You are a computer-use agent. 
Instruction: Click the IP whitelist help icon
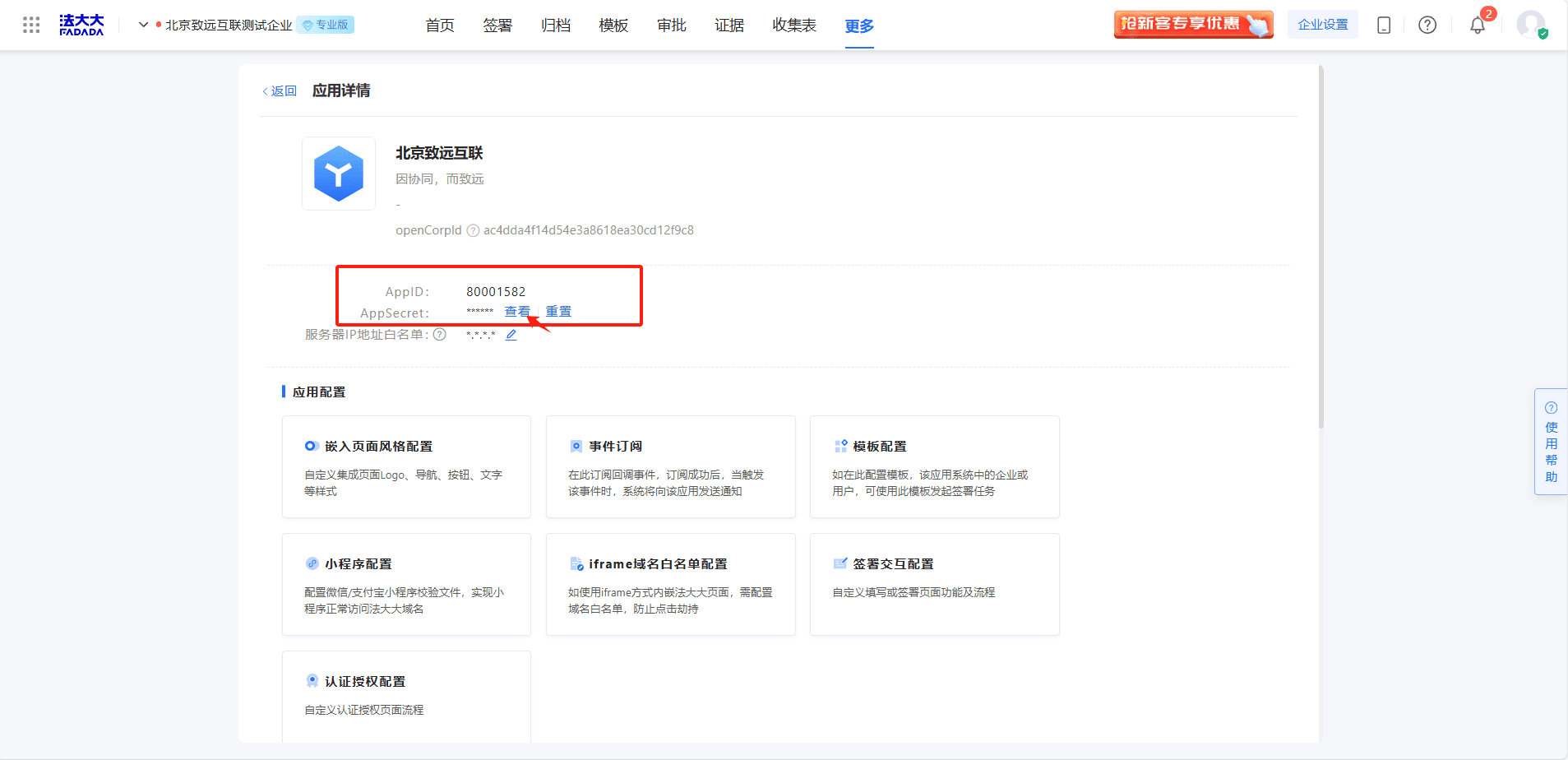(x=440, y=335)
